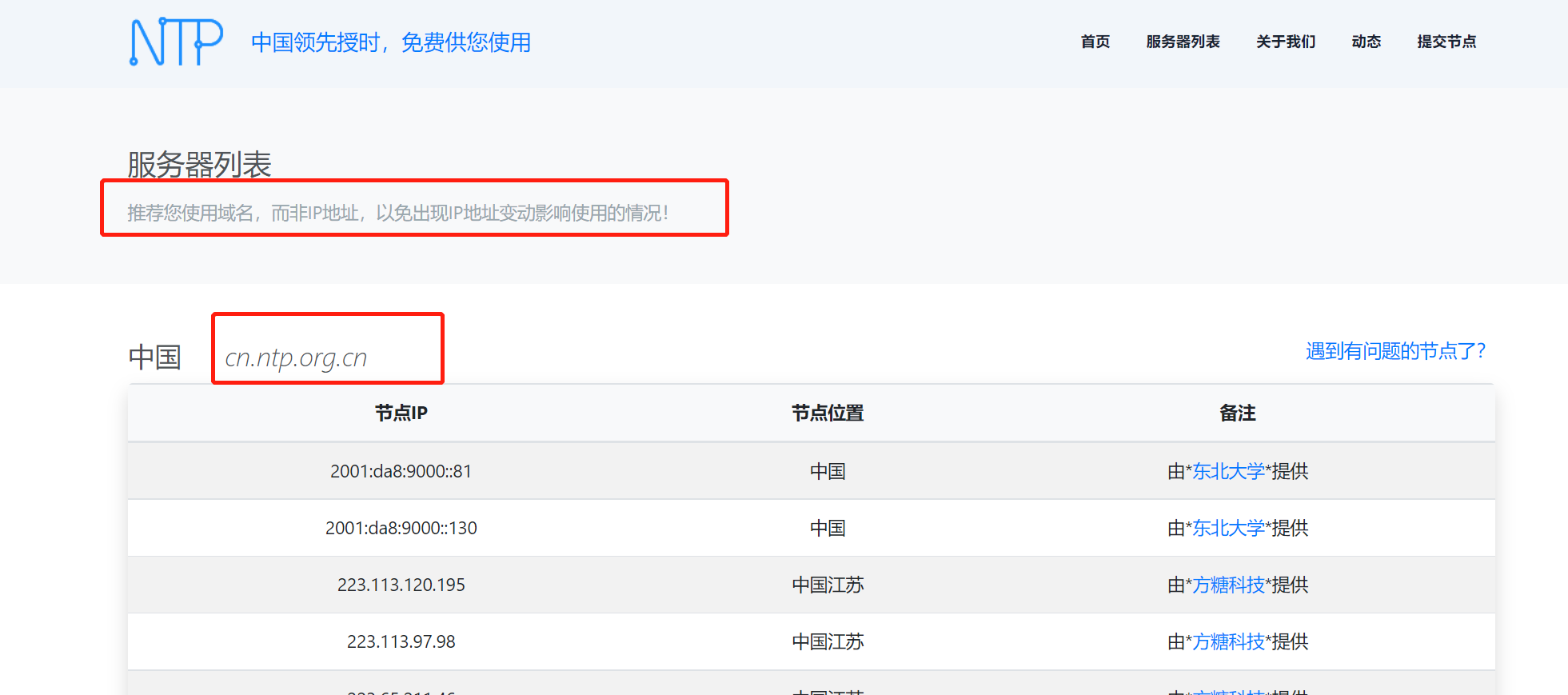Select the 动态 navigation item

[1366, 42]
